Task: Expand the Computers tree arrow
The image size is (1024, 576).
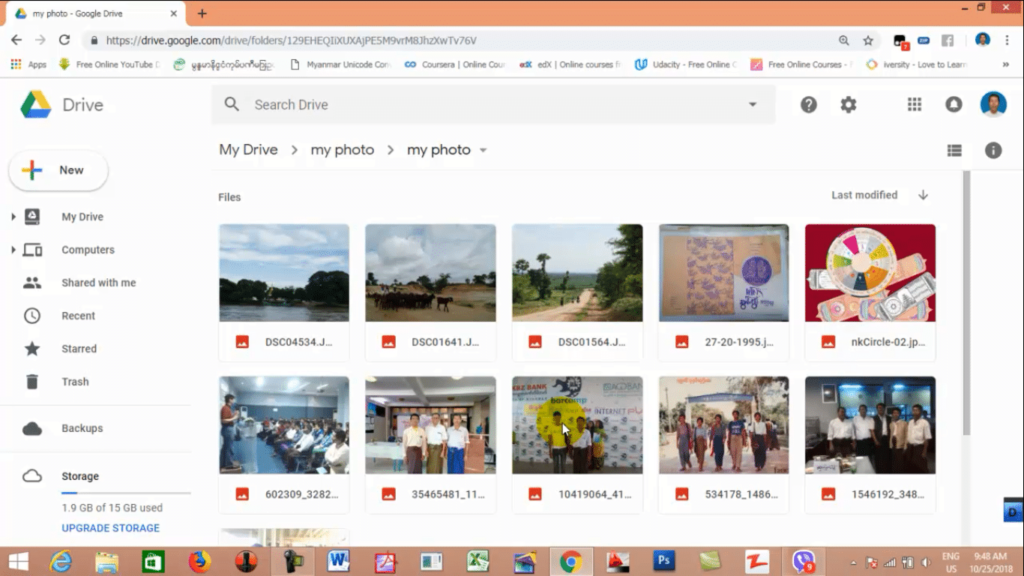Action: tap(13, 249)
